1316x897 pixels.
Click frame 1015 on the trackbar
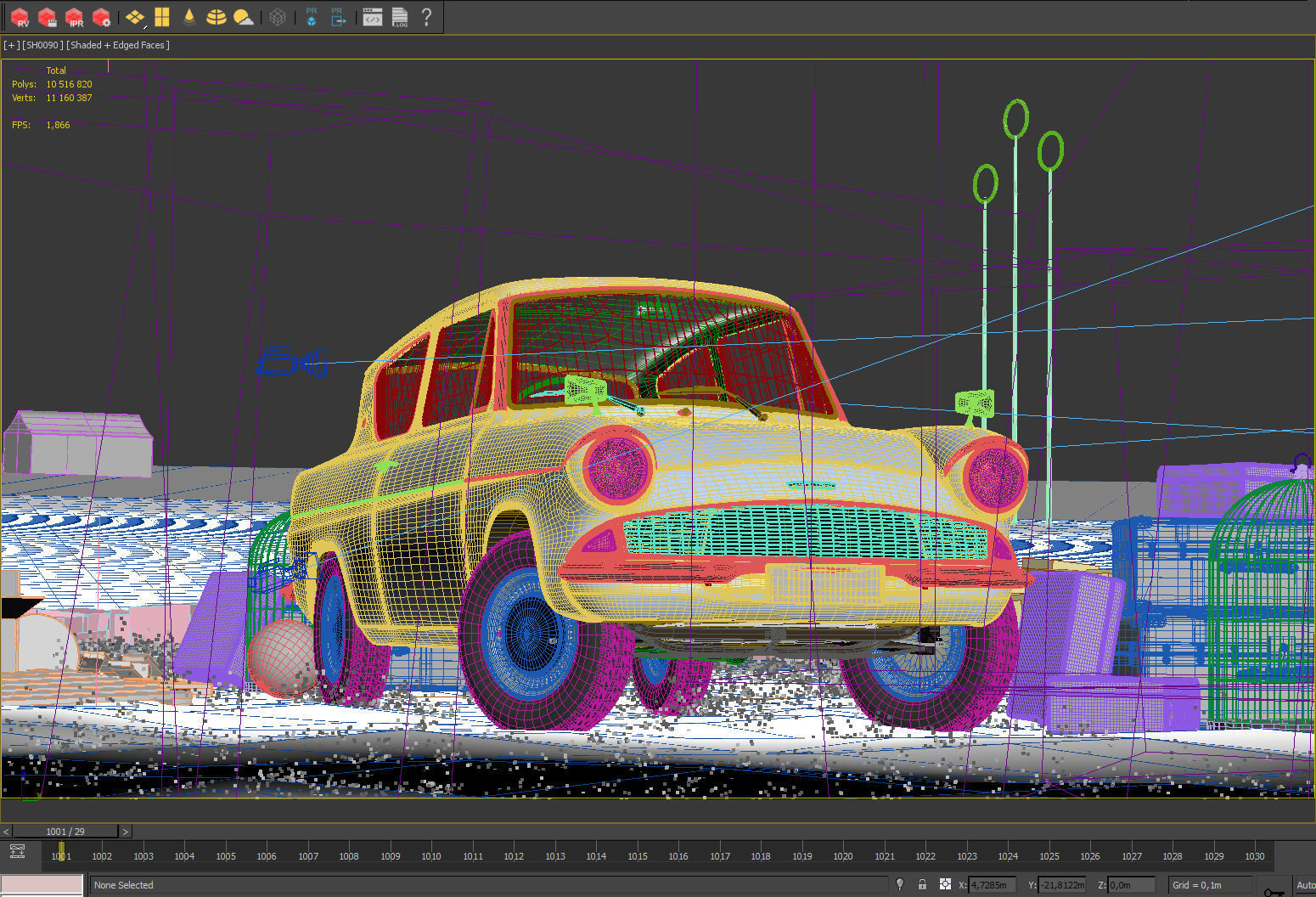click(638, 856)
